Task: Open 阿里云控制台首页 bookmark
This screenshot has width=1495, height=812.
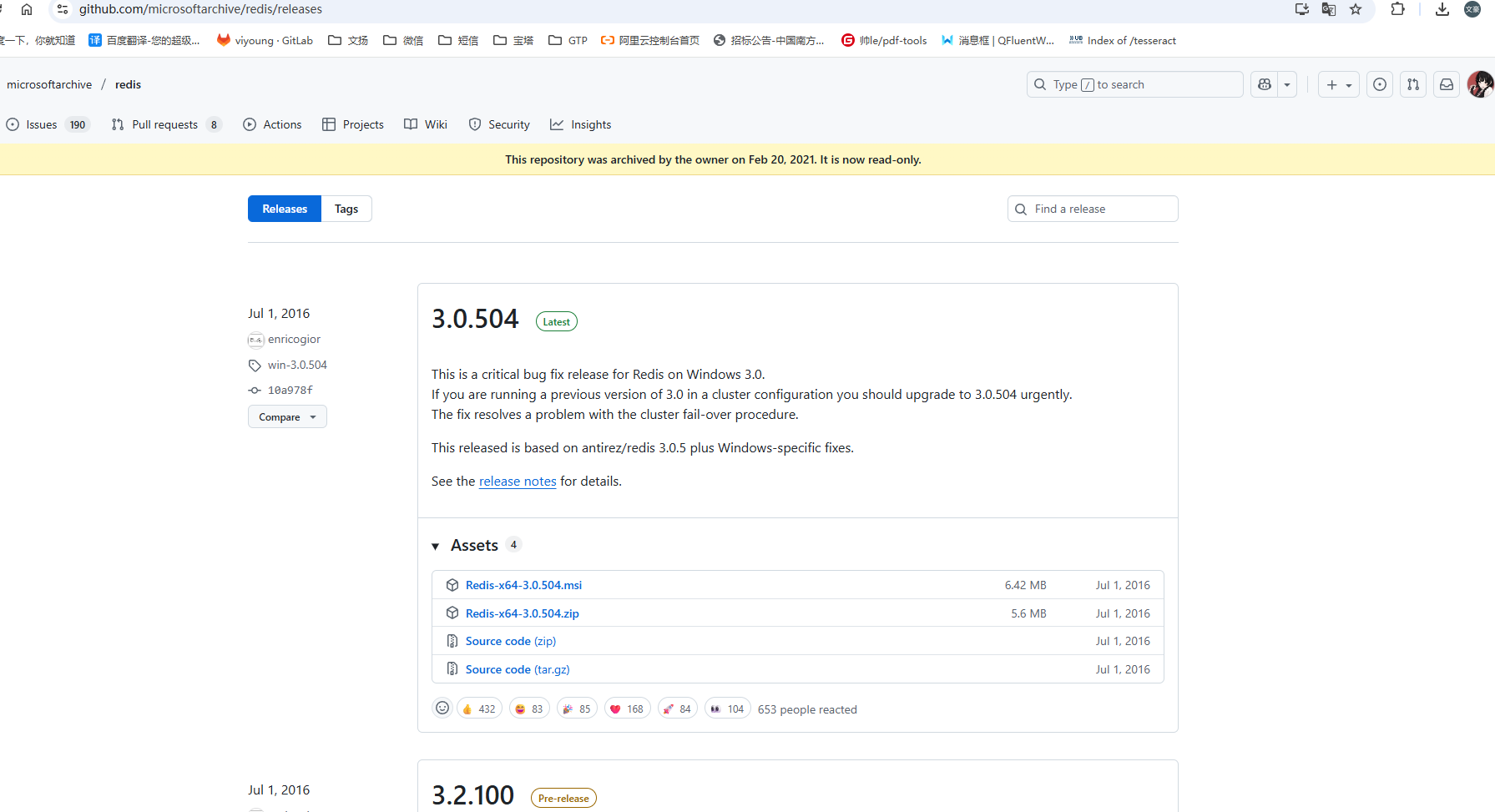Action: [x=650, y=40]
